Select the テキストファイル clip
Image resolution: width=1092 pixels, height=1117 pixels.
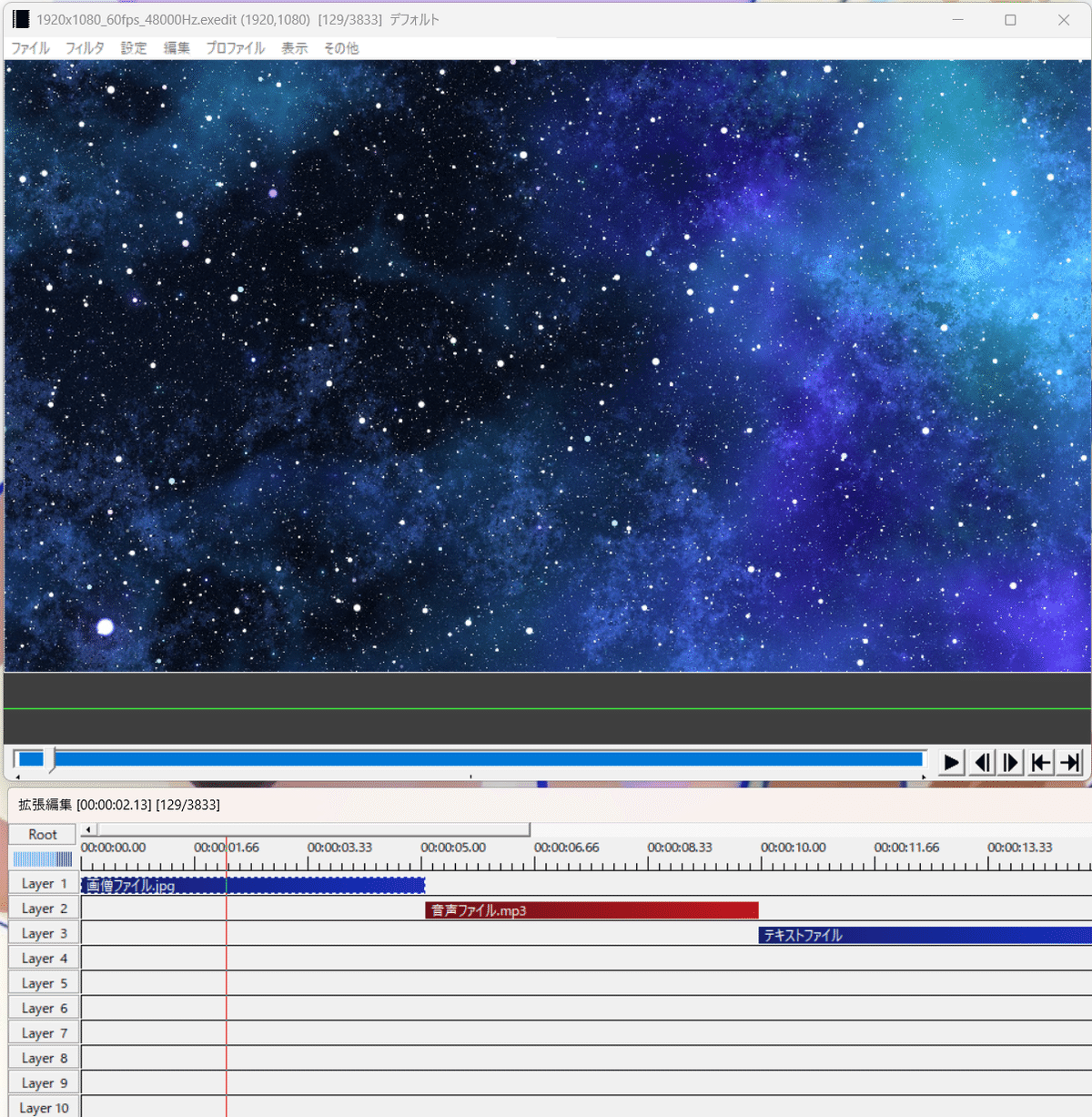coord(925,935)
